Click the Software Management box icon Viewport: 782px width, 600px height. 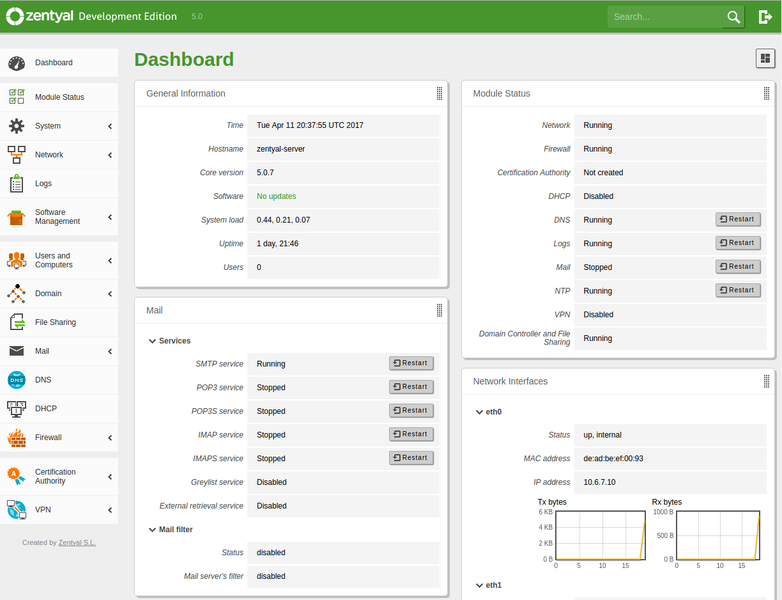click(x=16, y=217)
